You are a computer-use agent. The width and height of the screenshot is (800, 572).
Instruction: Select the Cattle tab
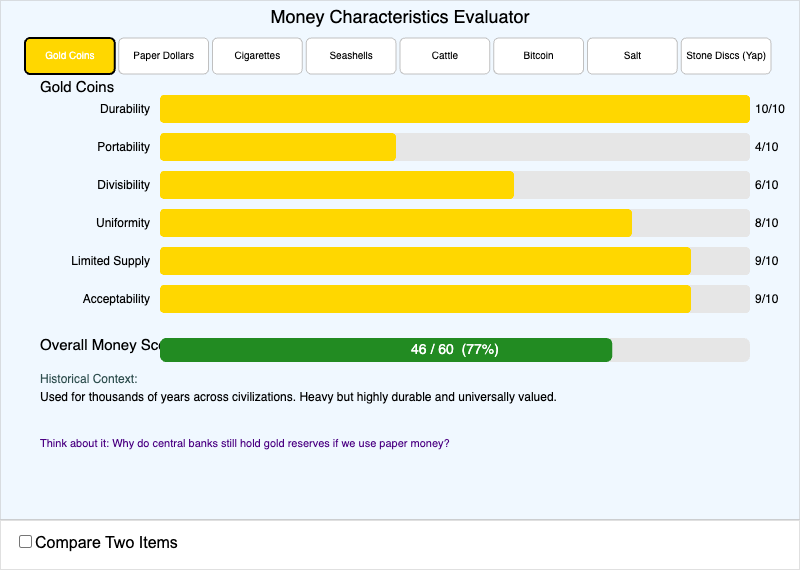point(444,56)
